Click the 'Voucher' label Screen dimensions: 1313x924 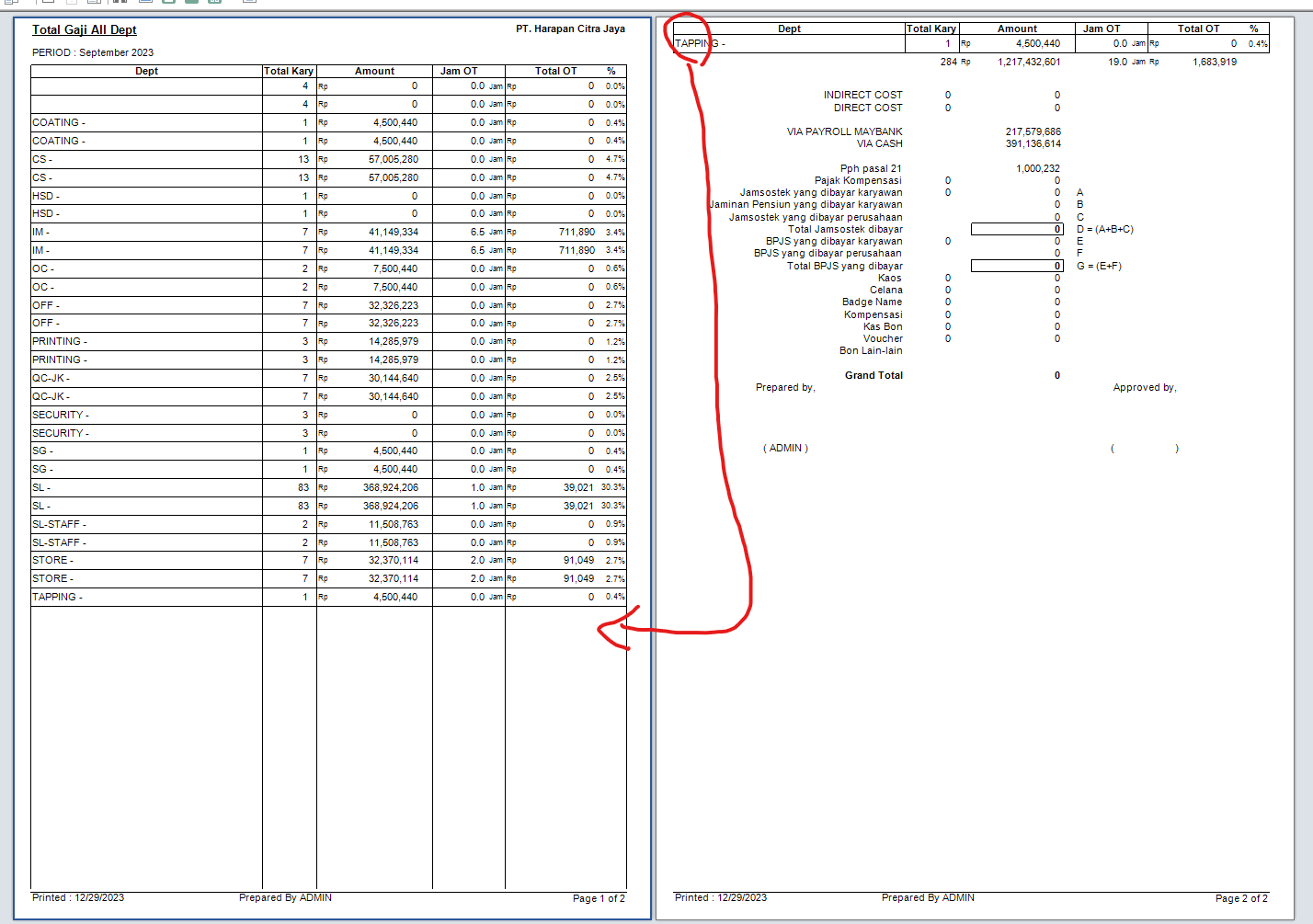tap(883, 339)
